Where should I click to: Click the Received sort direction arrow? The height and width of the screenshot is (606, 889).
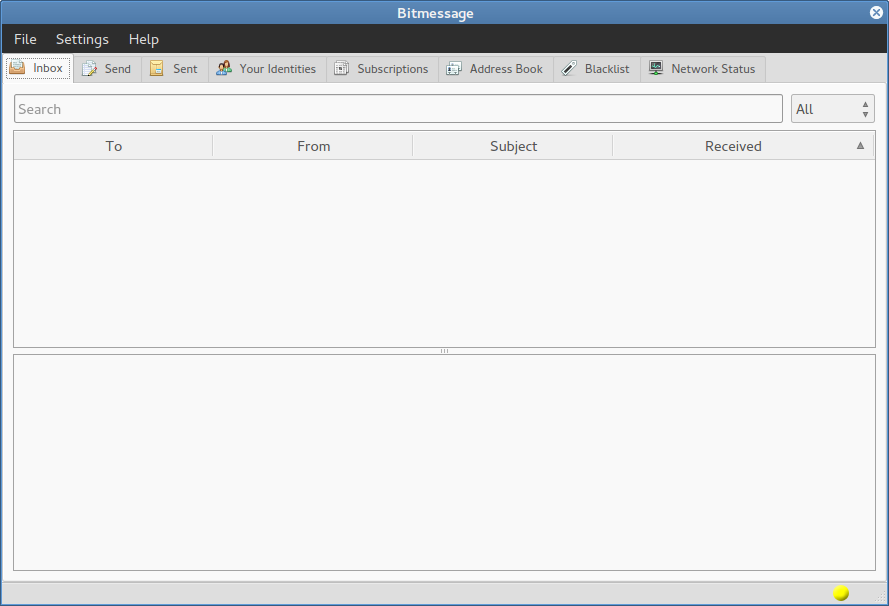point(860,146)
